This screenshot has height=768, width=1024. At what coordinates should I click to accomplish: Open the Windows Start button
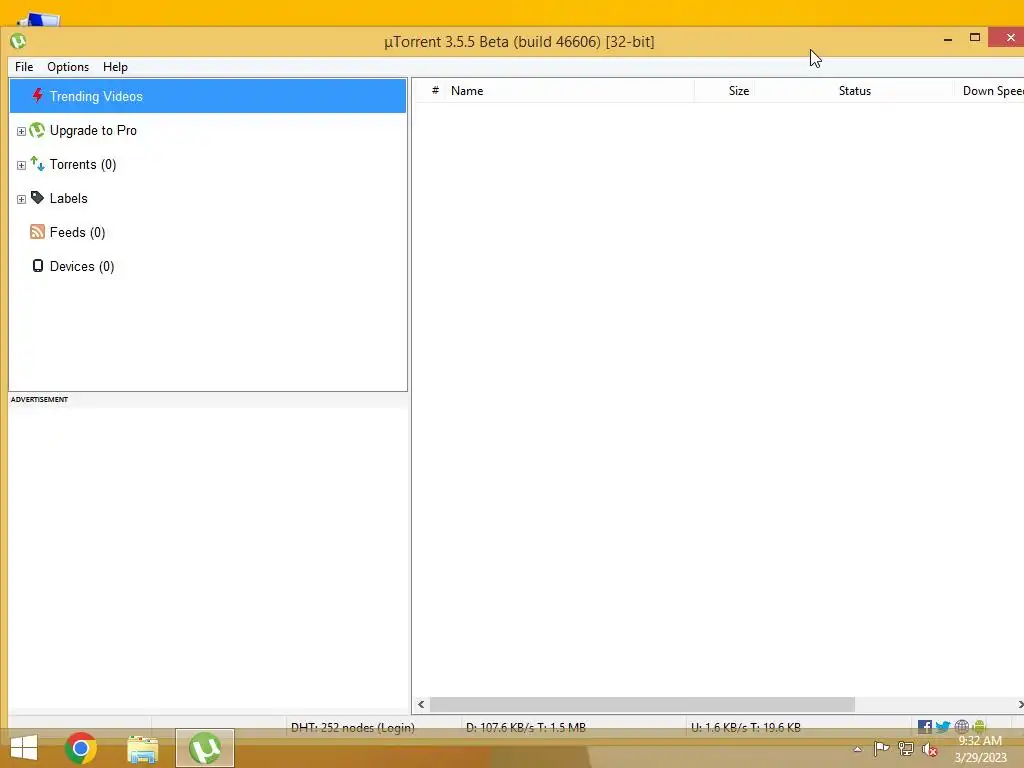(x=24, y=748)
